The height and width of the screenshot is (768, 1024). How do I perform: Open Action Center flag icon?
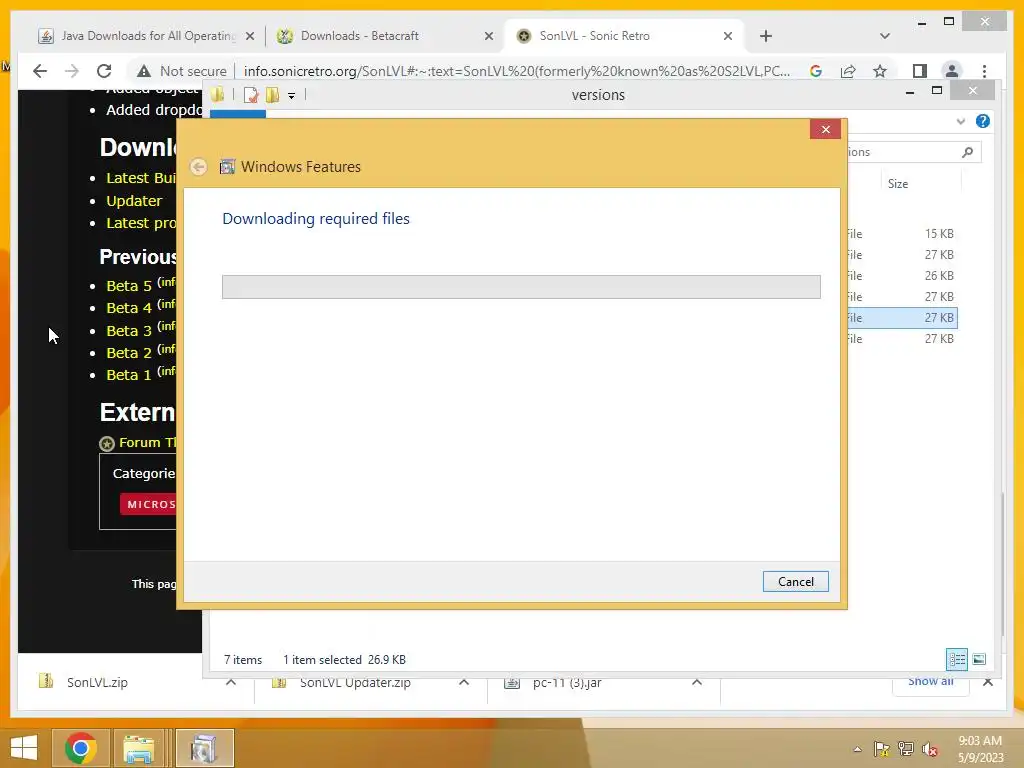coord(882,749)
